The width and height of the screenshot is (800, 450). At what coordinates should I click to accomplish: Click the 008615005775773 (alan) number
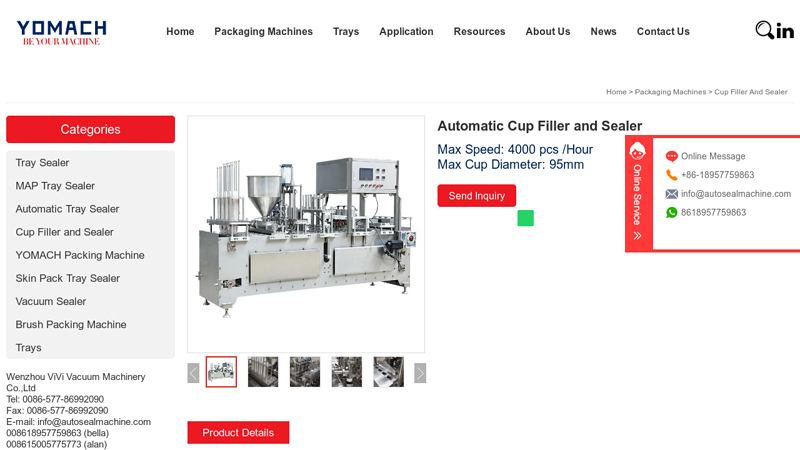pos(57,444)
